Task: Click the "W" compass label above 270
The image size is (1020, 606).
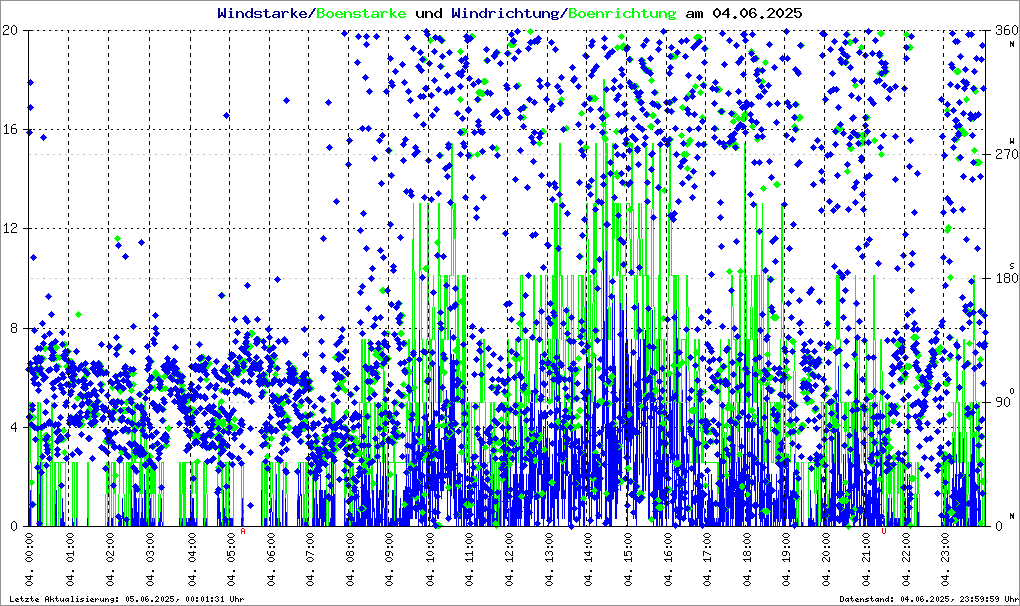Action: pos(1012,141)
